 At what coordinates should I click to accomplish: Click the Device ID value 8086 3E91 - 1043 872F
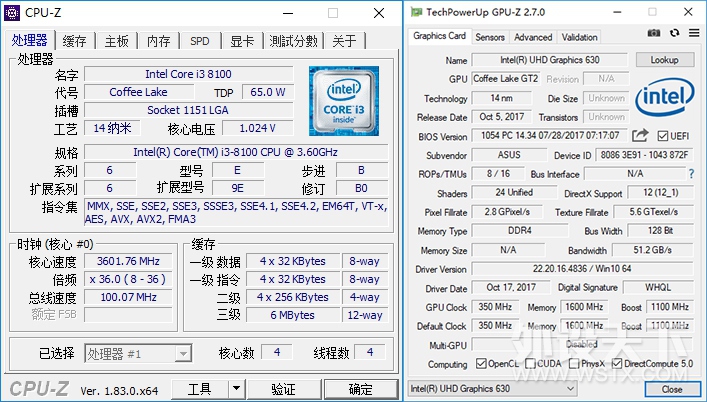(644, 155)
